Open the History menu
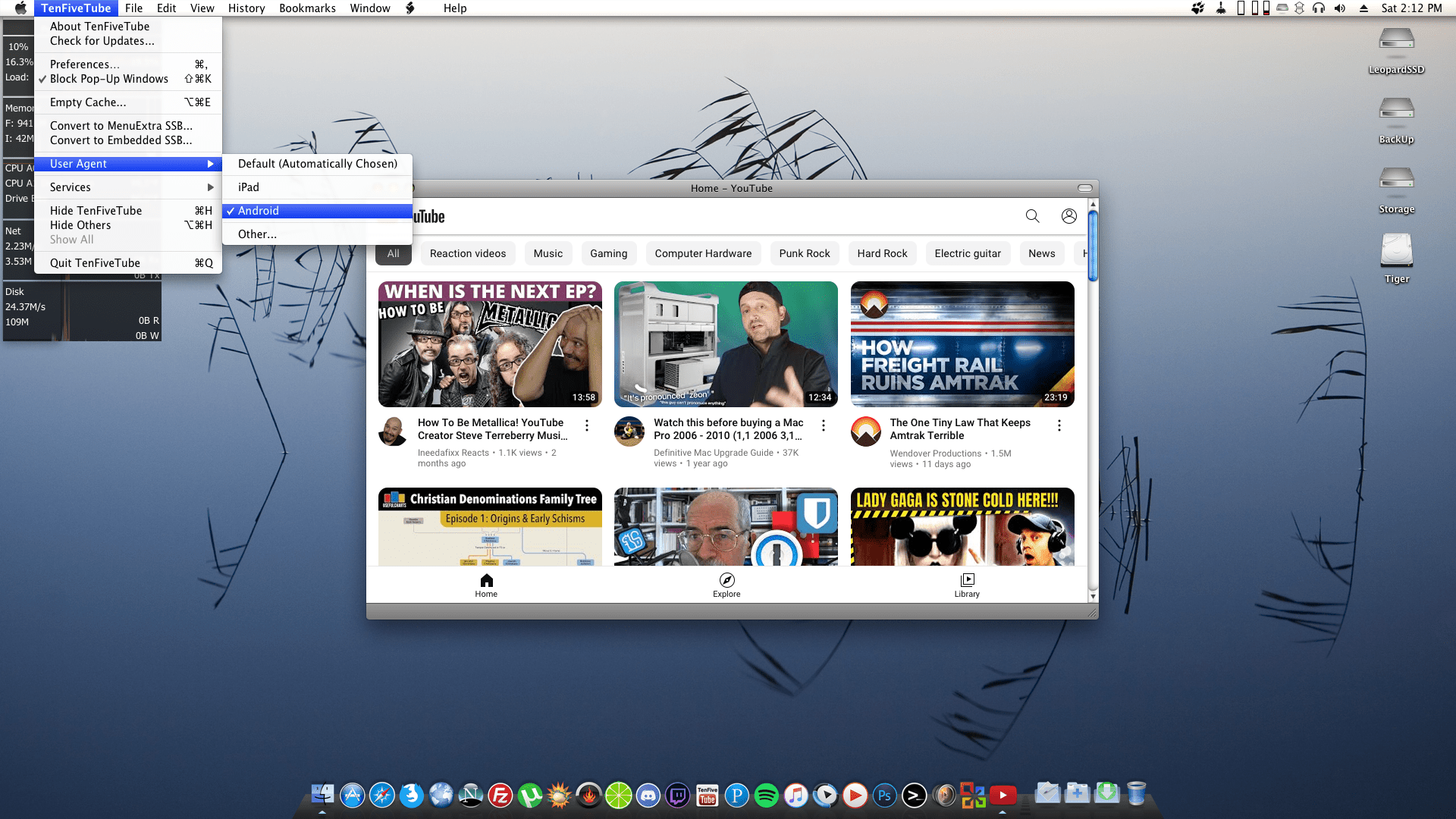Screen dimensions: 1456x819 tap(246, 8)
